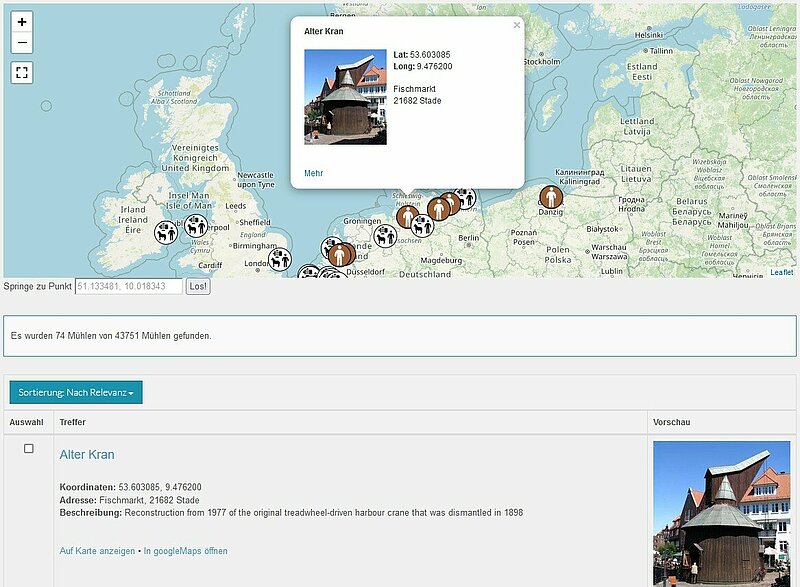Viewport: 800px width, 587px height.
Task: Click the white animal marker in Ireland
Action: click(x=166, y=232)
